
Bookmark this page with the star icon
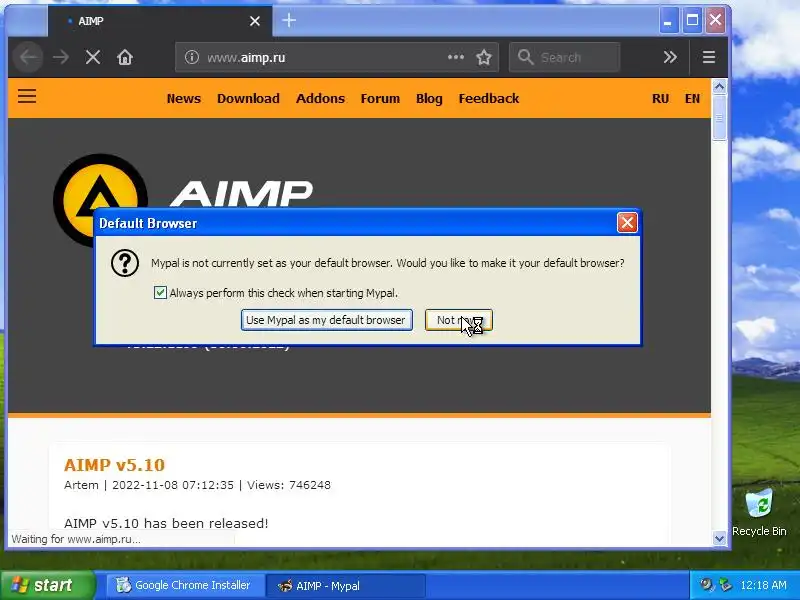click(484, 57)
